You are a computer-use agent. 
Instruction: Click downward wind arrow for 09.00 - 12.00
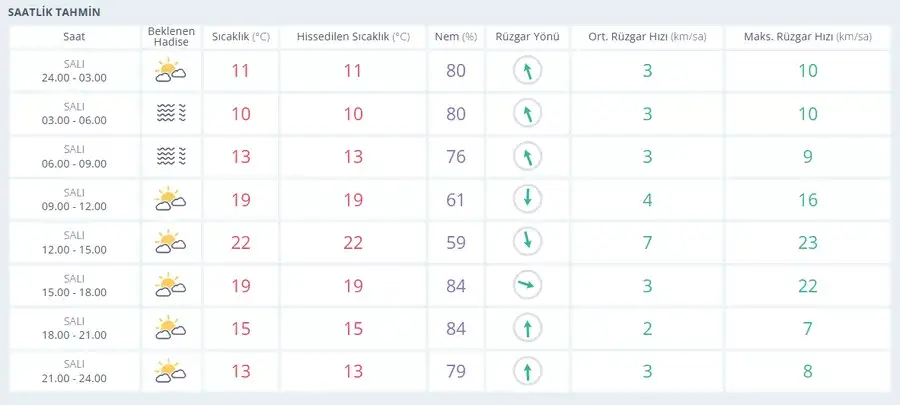point(527,199)
